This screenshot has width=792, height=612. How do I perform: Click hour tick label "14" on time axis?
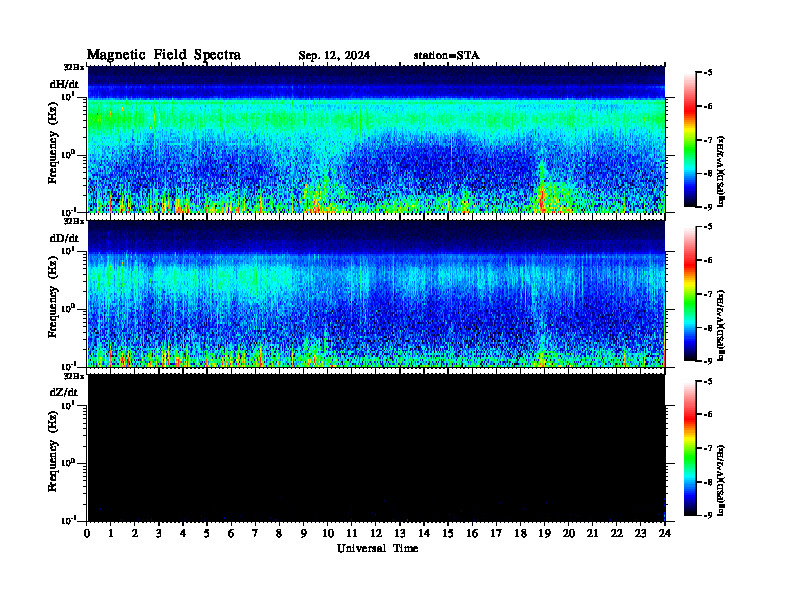[x=424, y=534]
